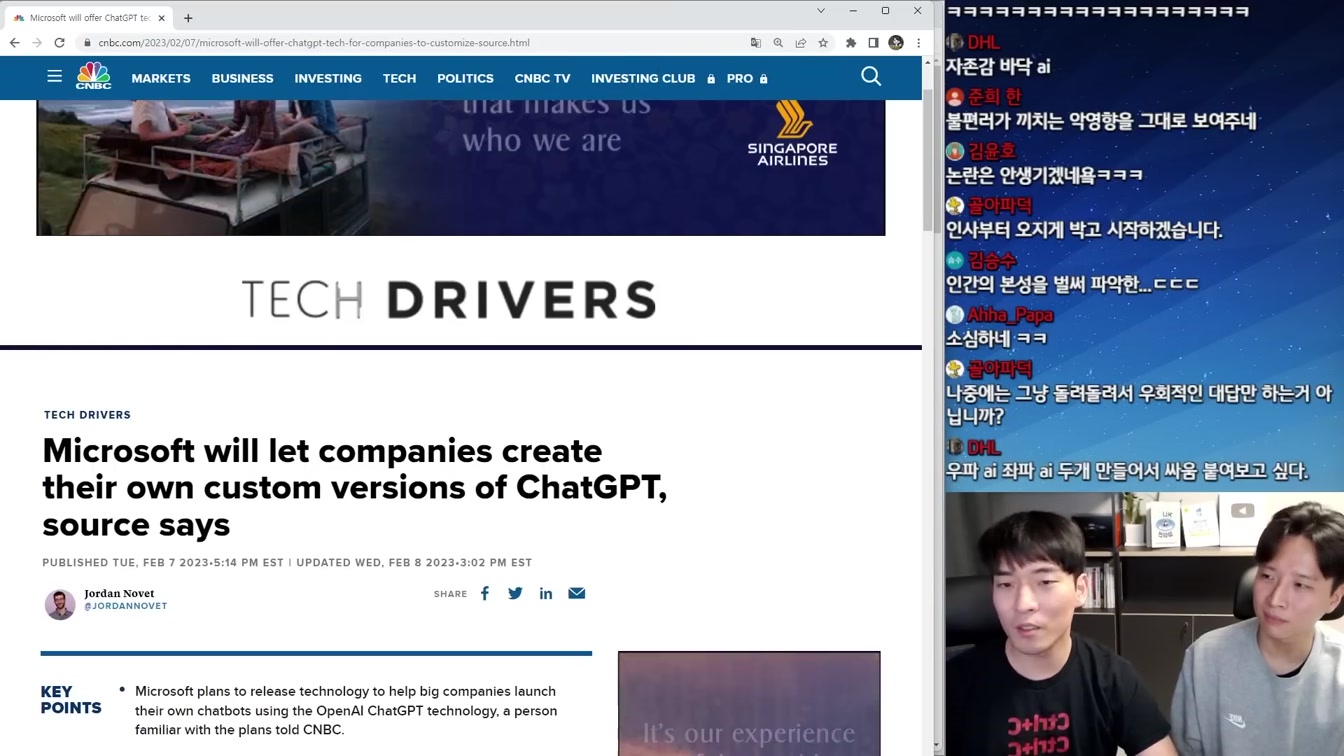Viewport: 1344px width, 756px height.
Task: Open the CNBC site search magnifier
Action: pos(871,77)
